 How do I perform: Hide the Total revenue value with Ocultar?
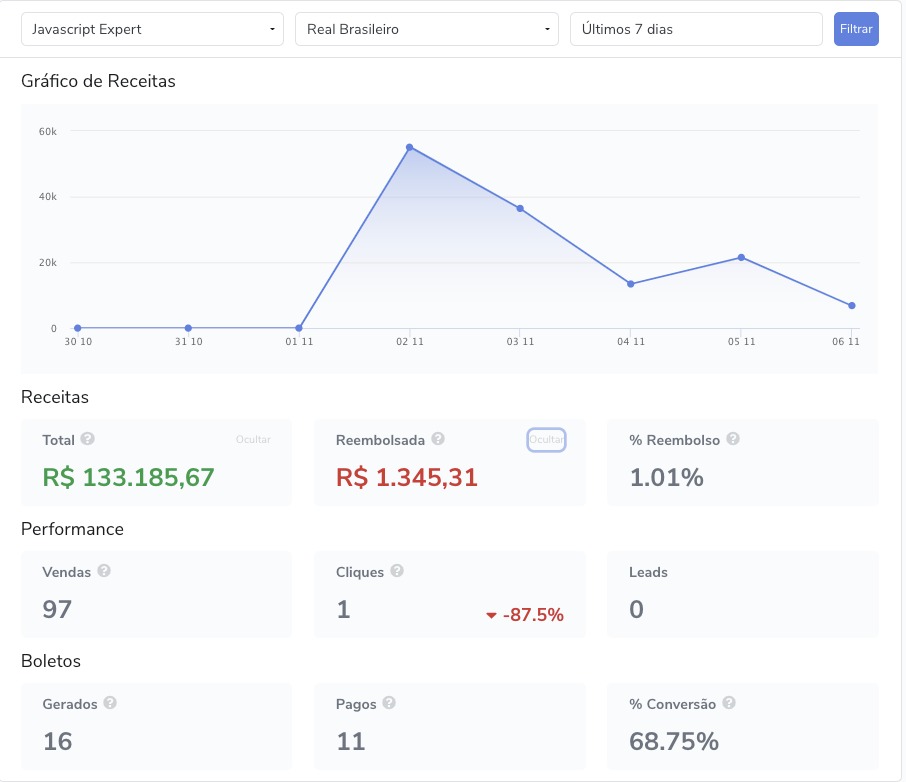[x=253, y=439]
